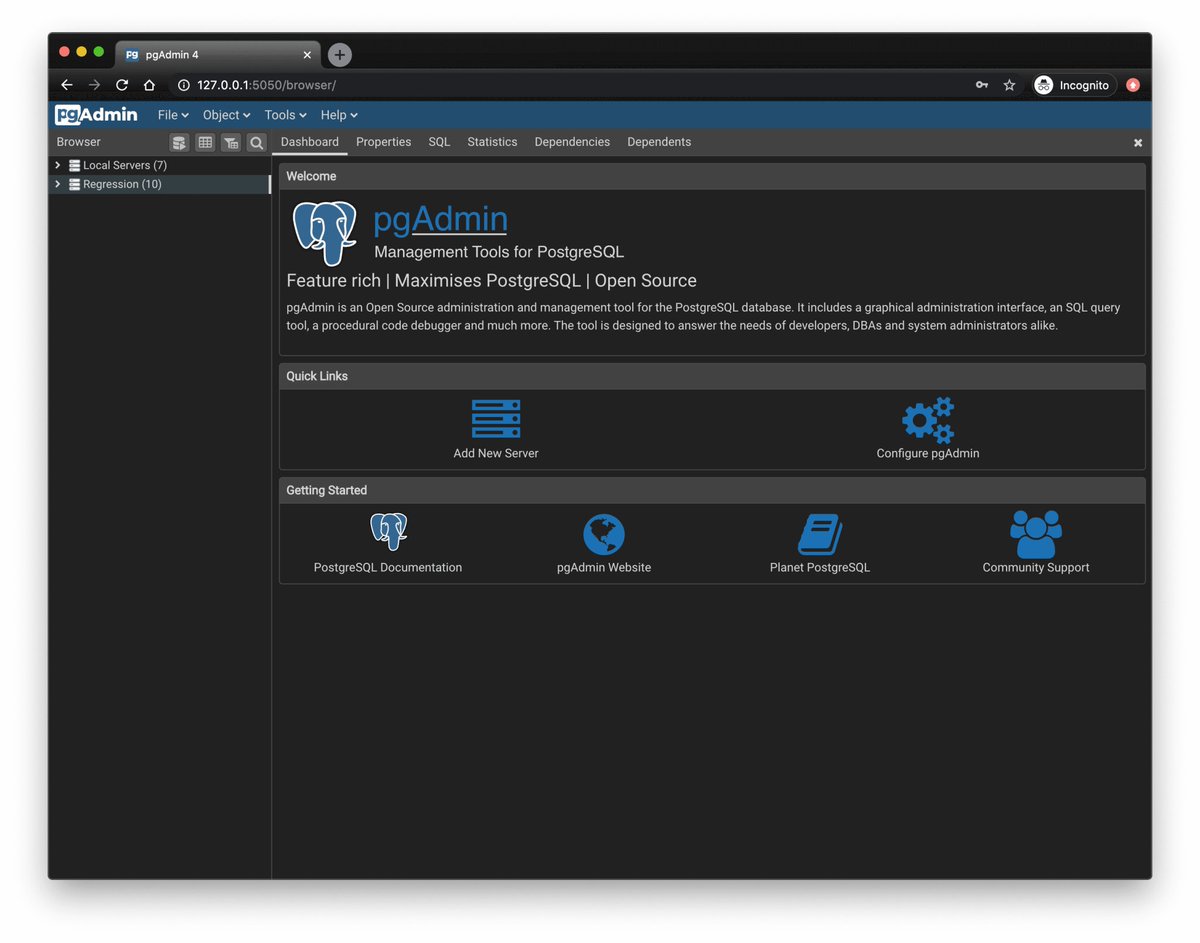Click the Welcome panel header
Image resolution: width=1200 pixels, height=943 pixels.
(712, 176)
